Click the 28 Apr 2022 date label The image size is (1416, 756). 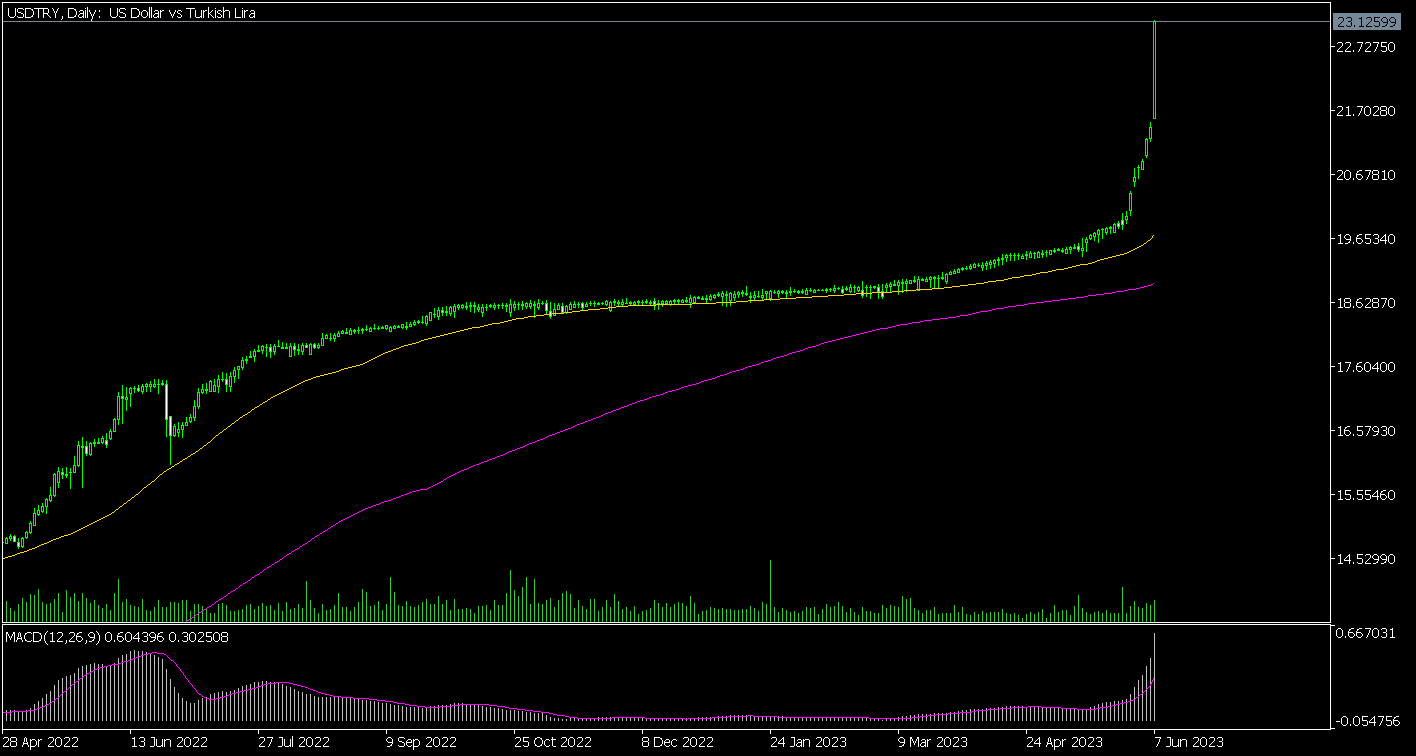(41, 743)
